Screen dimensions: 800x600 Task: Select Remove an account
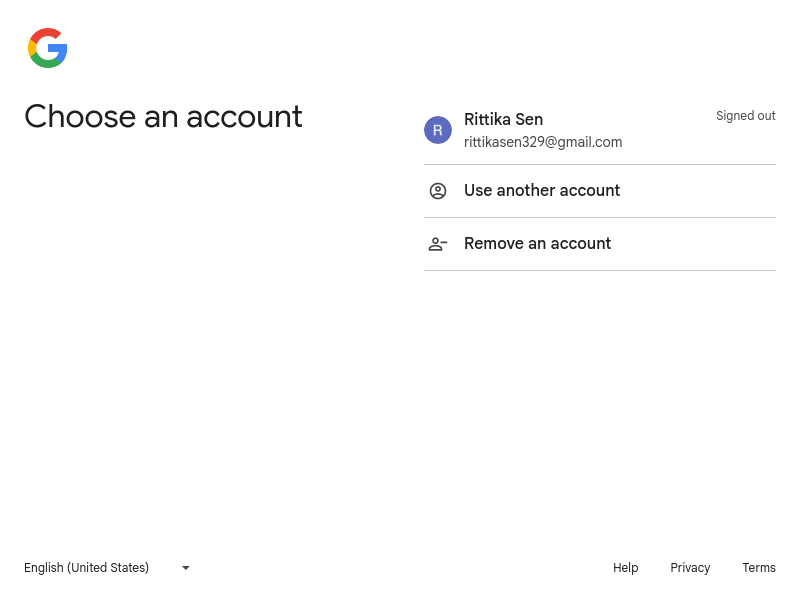coord(600,244)
